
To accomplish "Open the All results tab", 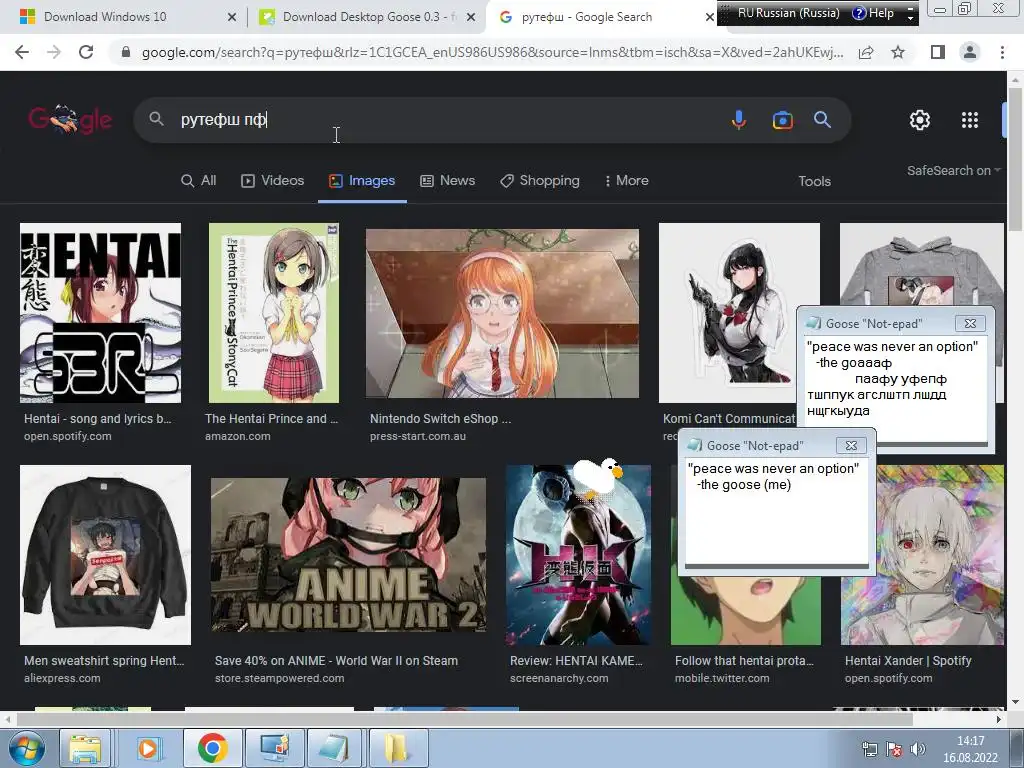I will [x=199, y=181].
